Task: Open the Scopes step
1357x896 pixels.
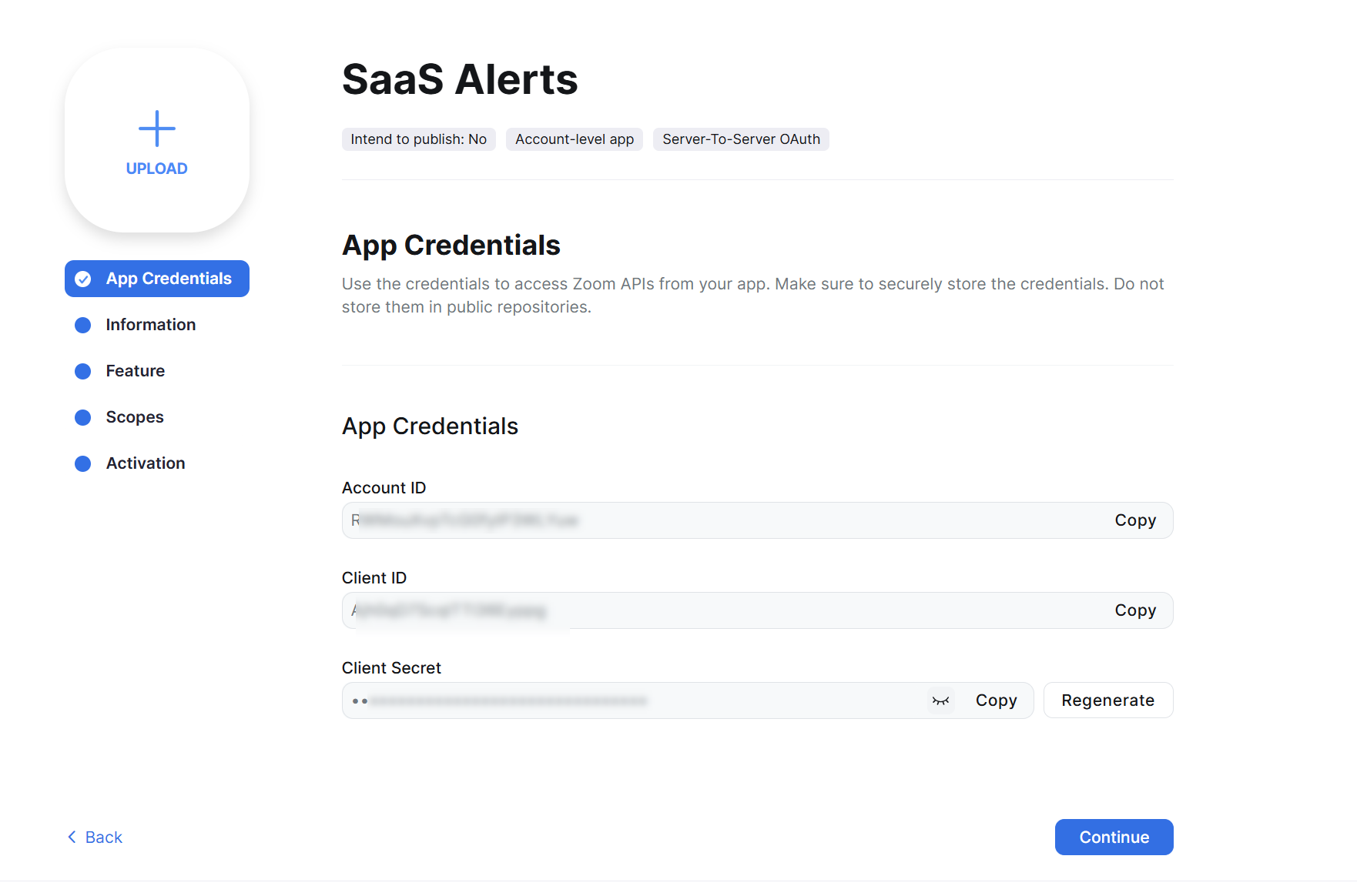Action: (135, 417)
